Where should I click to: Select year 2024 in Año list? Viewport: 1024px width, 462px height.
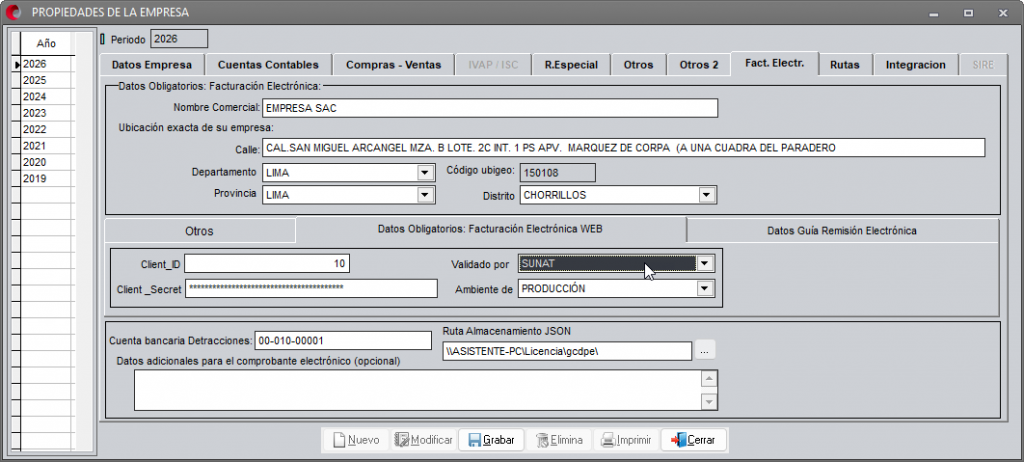pos(47,97)
